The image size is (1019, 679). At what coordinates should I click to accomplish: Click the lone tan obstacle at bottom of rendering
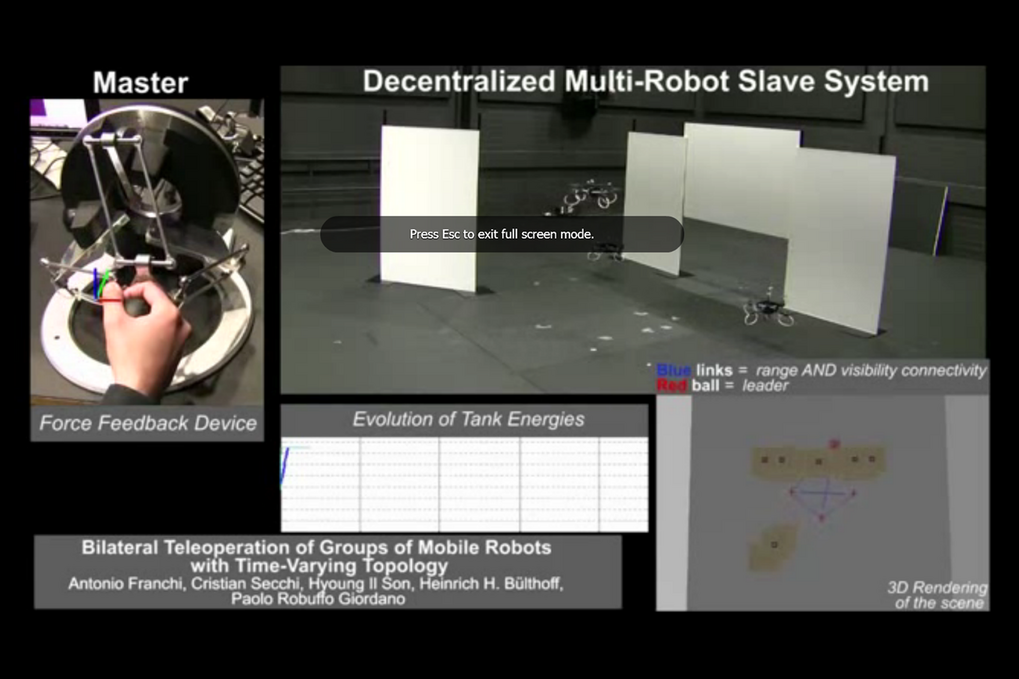773,547
